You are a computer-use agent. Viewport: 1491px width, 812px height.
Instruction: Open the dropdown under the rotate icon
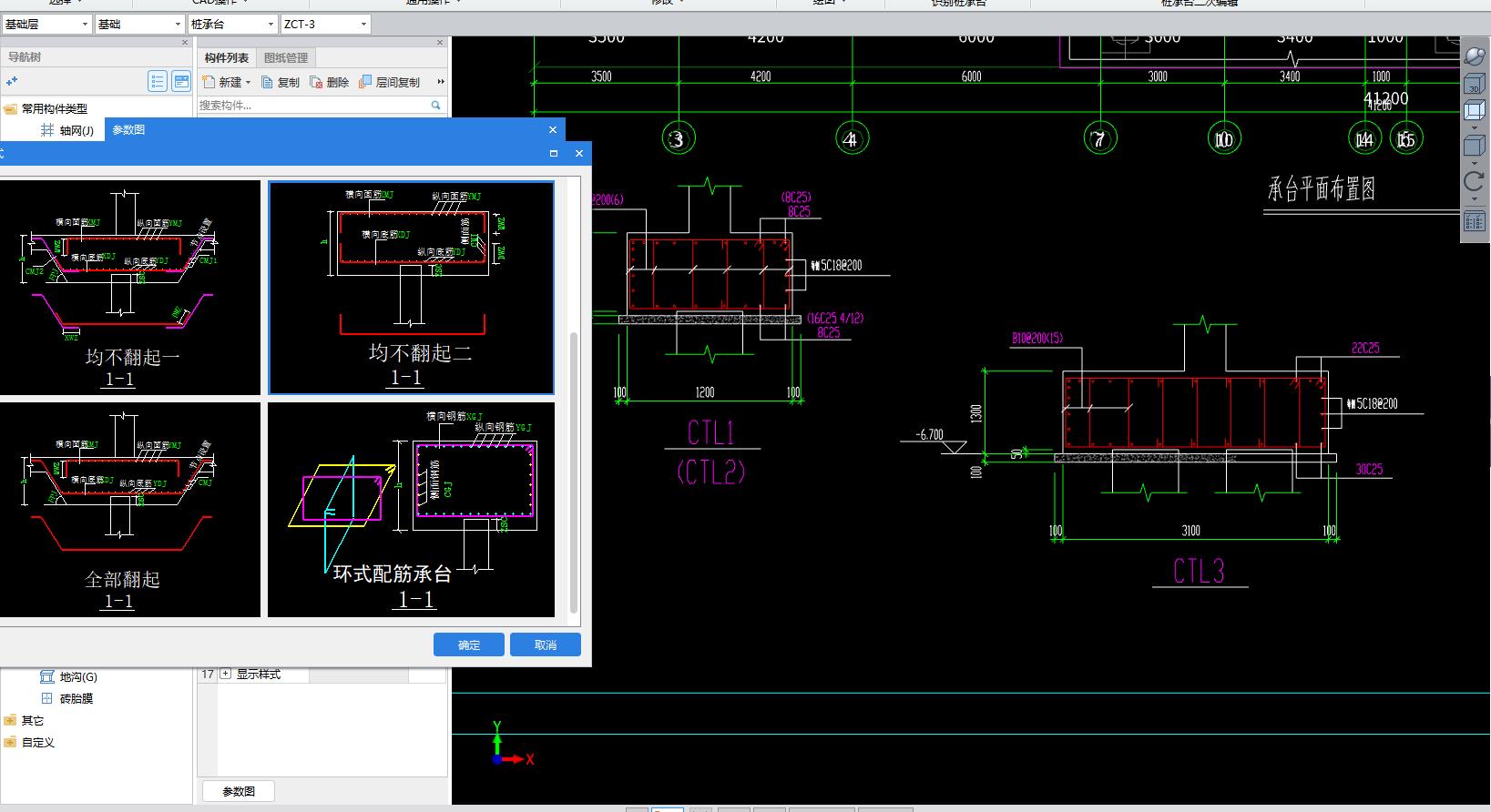pyautogui.click(x=1474, y=199)
